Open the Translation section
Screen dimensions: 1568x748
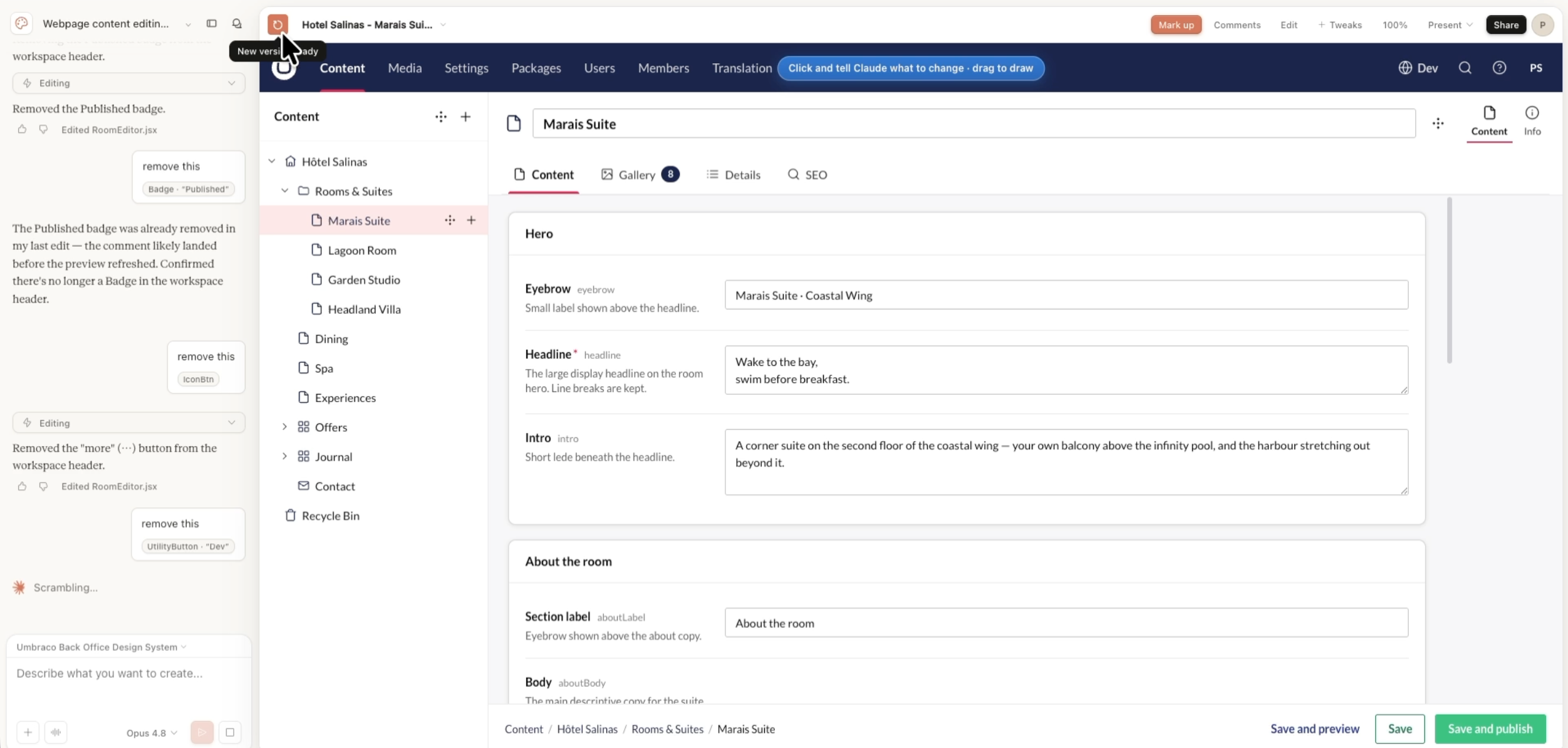[742, 68]
